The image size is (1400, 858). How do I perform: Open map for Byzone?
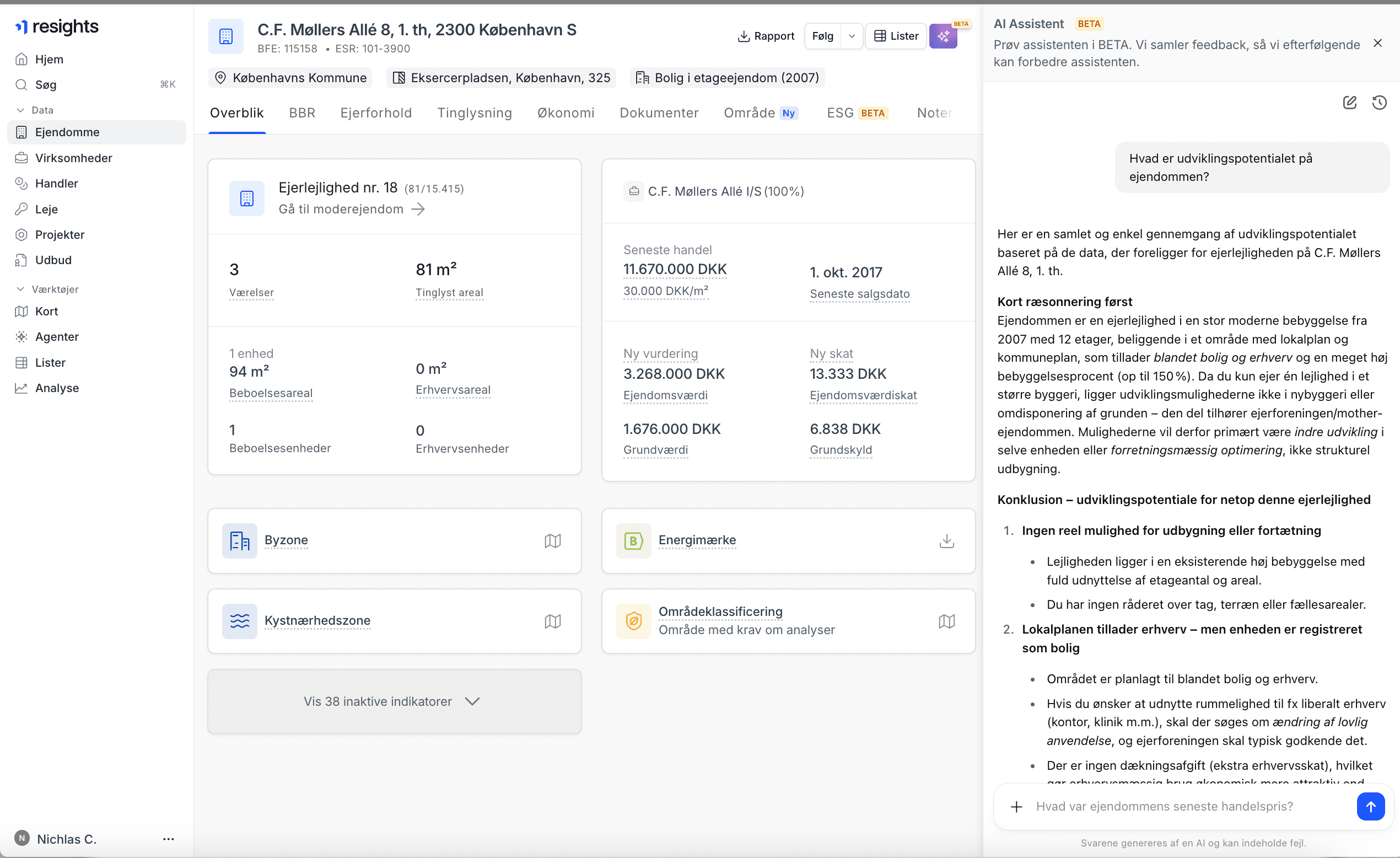point(553,541)
